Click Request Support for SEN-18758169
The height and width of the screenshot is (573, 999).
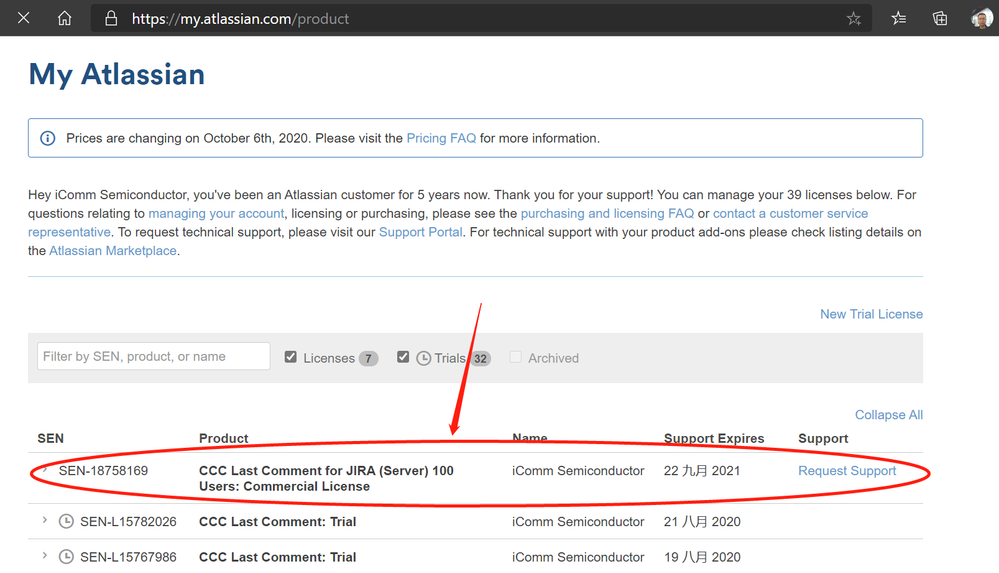(x=847, y=471)
